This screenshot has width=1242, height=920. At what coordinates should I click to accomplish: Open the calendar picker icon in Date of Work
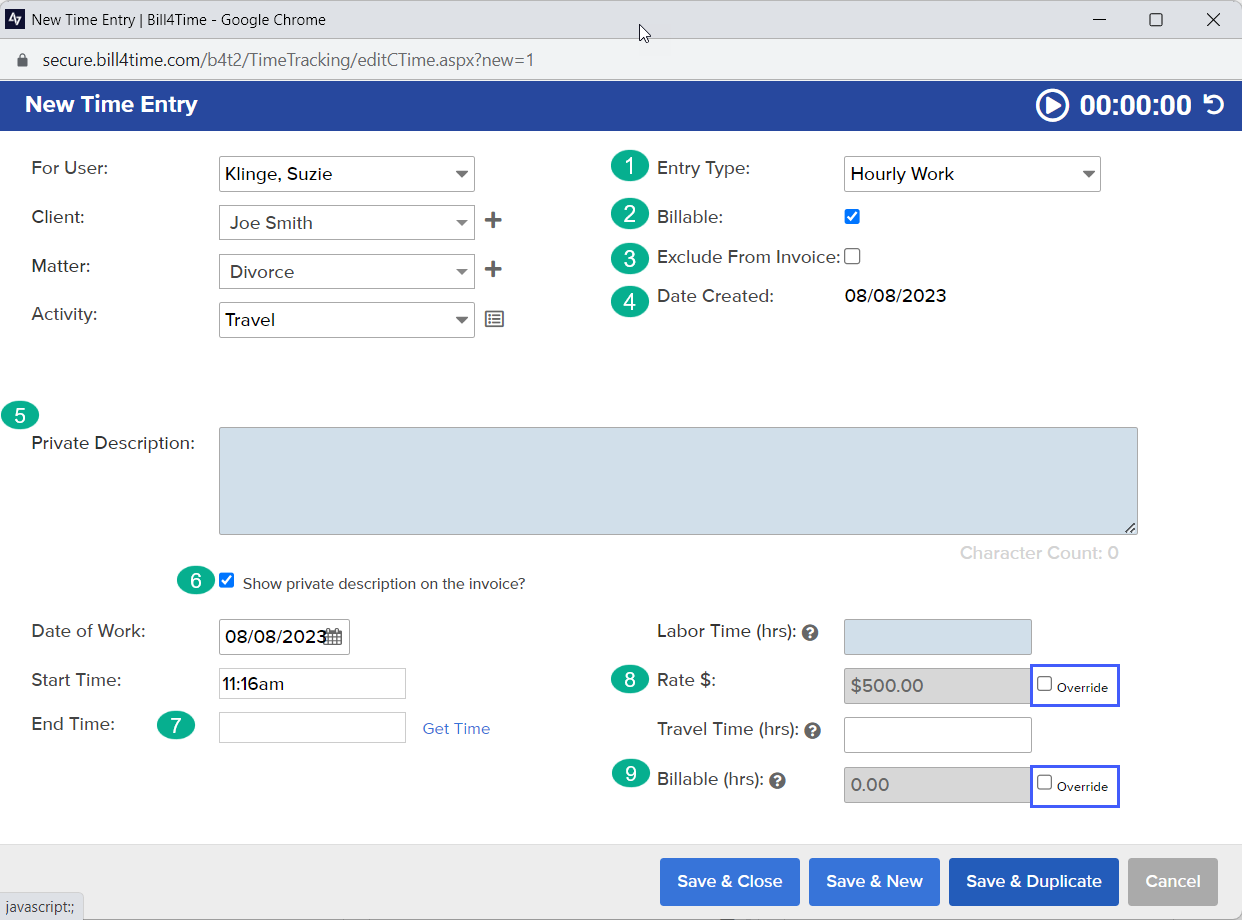334,637
